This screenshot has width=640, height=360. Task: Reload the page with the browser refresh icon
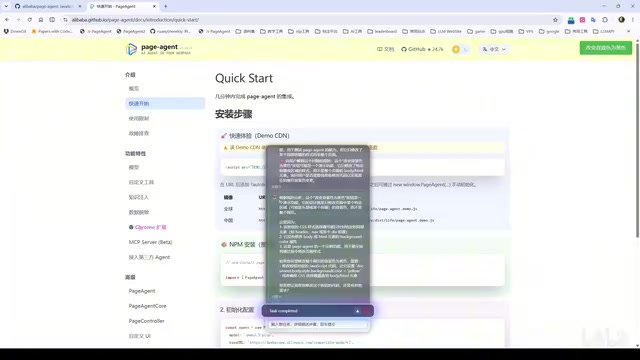pos(29,20)
